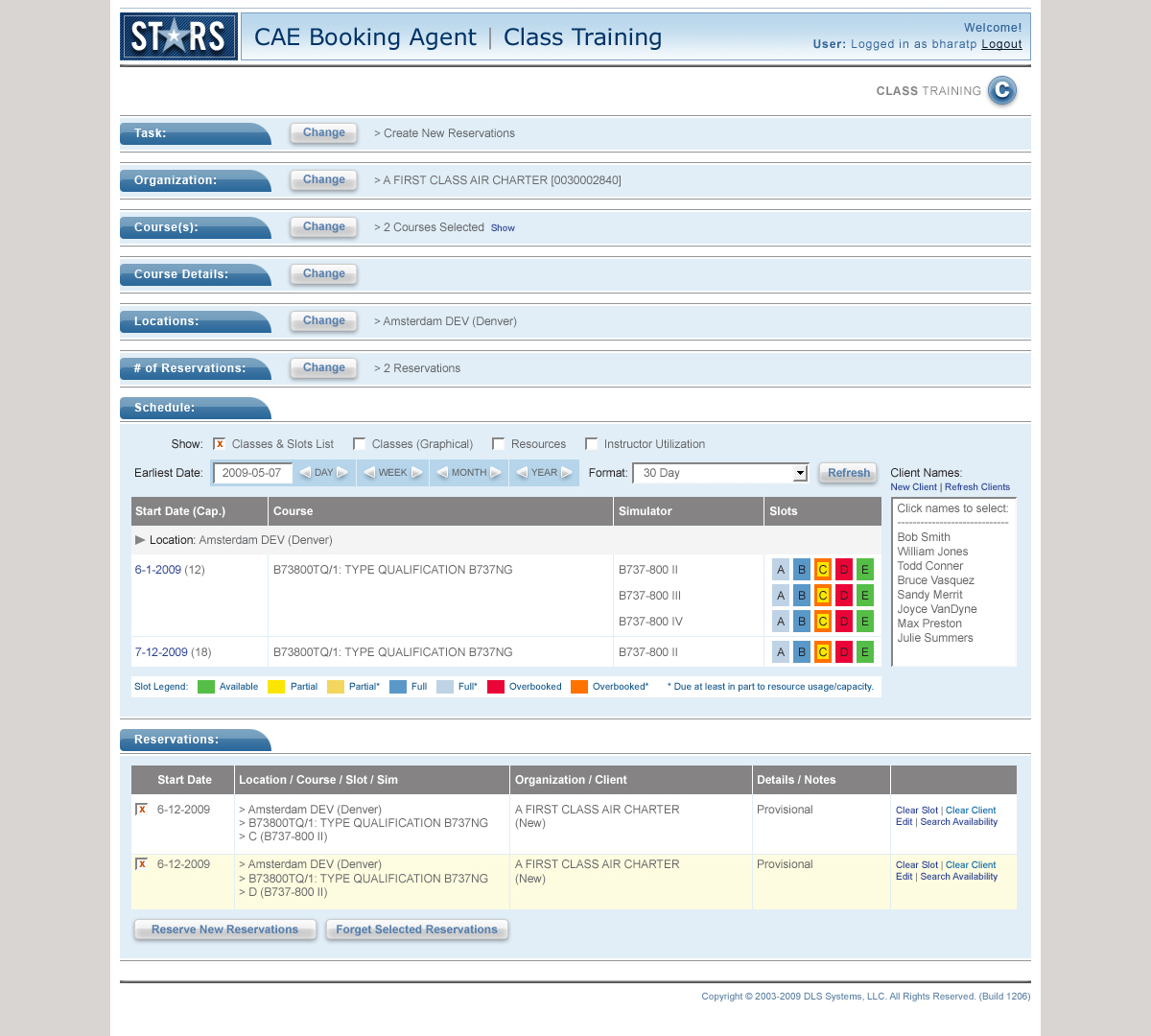This screenshot has height=1036, width=1151.
Task: Check the Instructor Utilization option
Action: tap(592, 444)
